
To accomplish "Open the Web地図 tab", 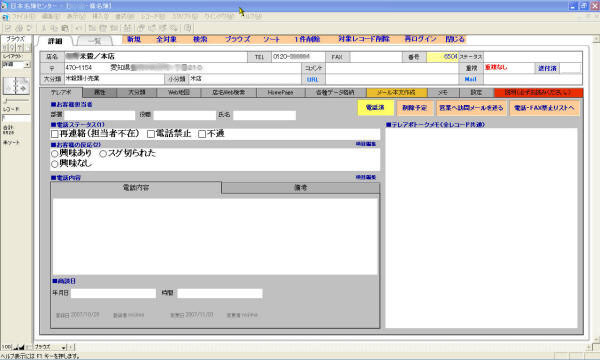I will click(179, 93).
